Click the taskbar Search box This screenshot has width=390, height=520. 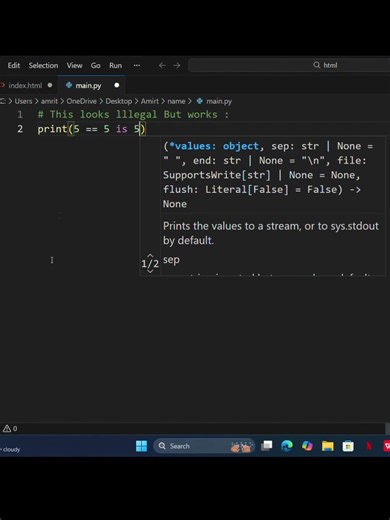[x=204, y=446]
